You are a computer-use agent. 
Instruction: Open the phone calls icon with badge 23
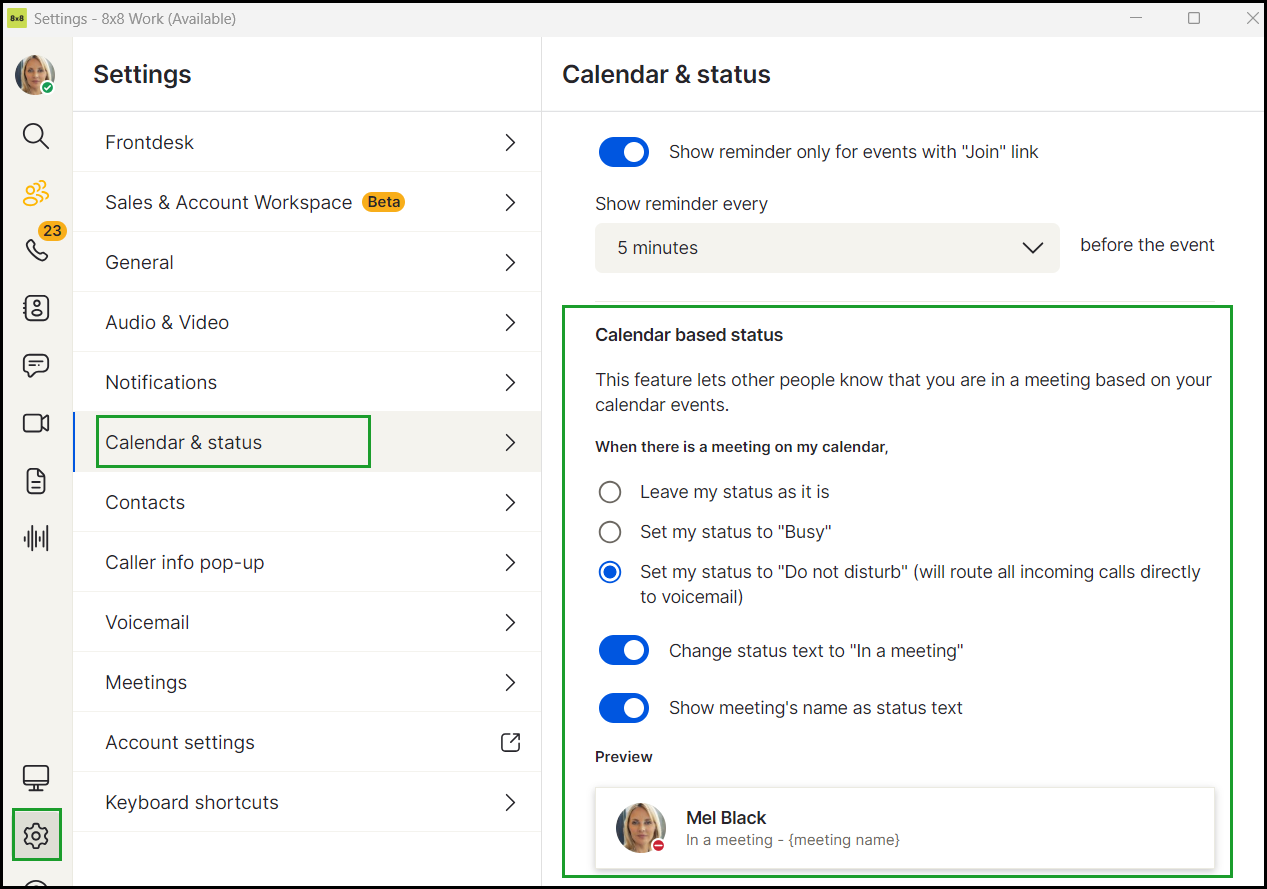[37, 249]
